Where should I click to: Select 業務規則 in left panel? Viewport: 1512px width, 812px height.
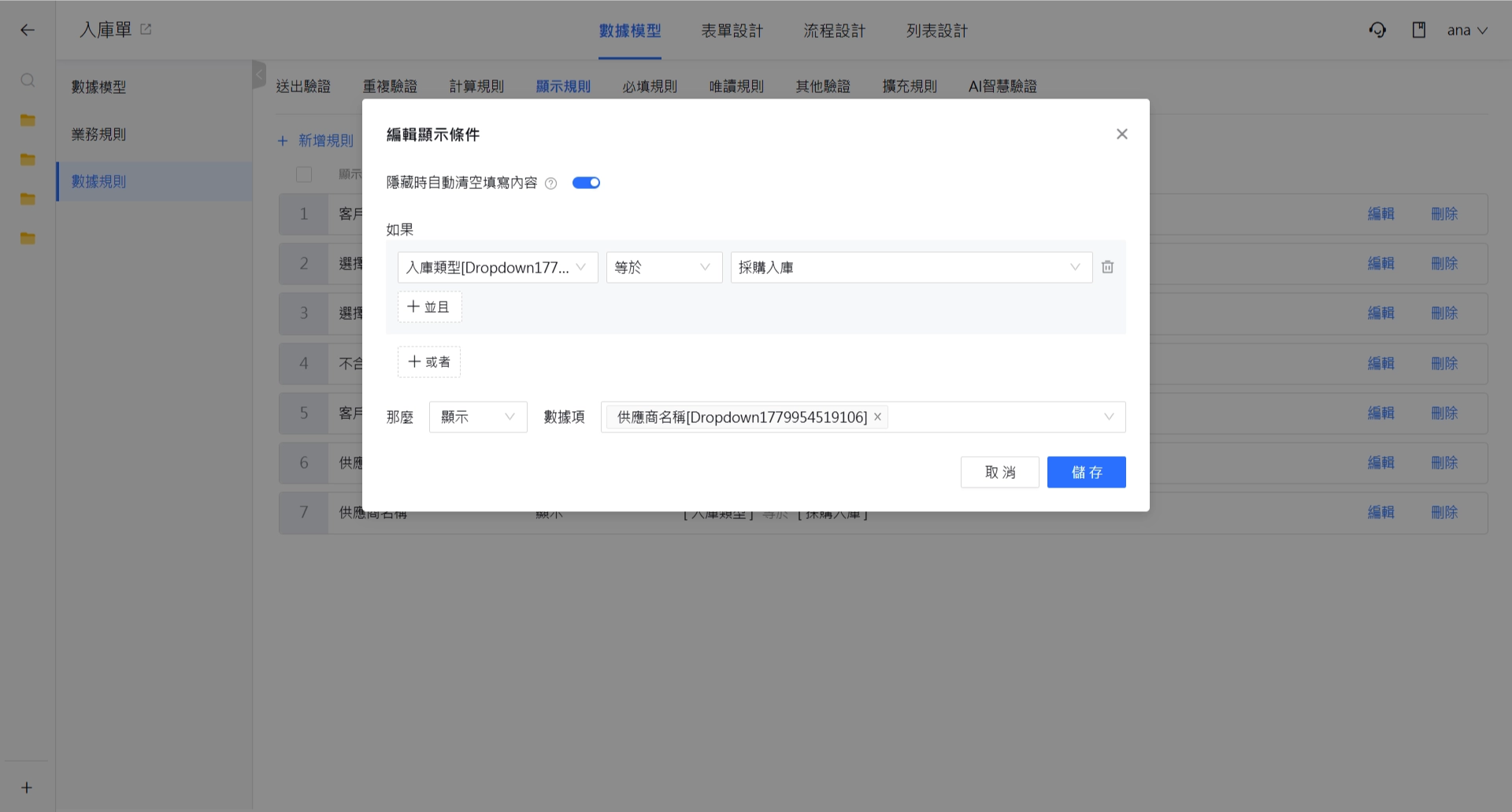click(154, 134)
